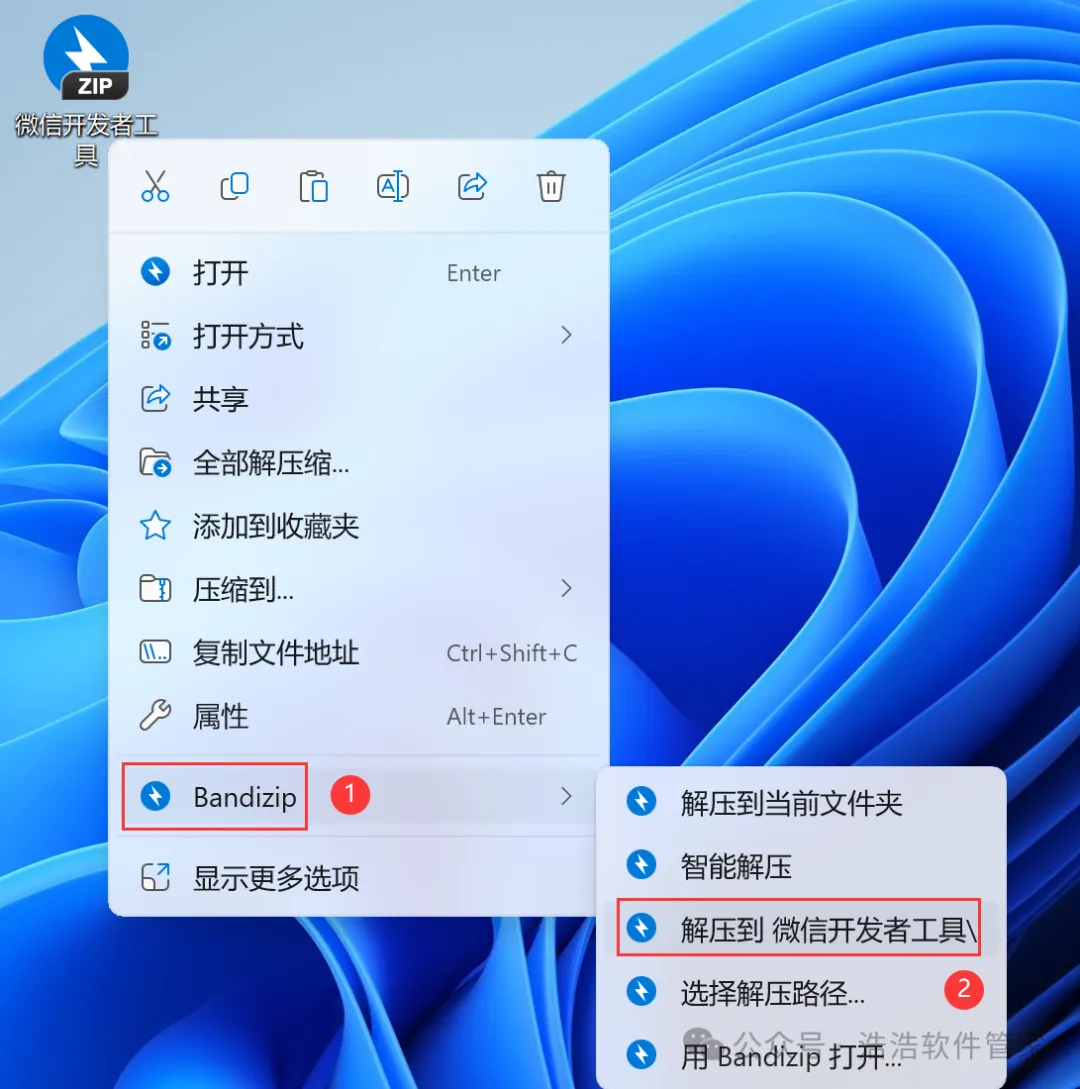Click the Ctrl+Shift+C shortcut text
The width and height of the screenshot is (1080, 1089).
pyautogui.click(x=512, y=654)
